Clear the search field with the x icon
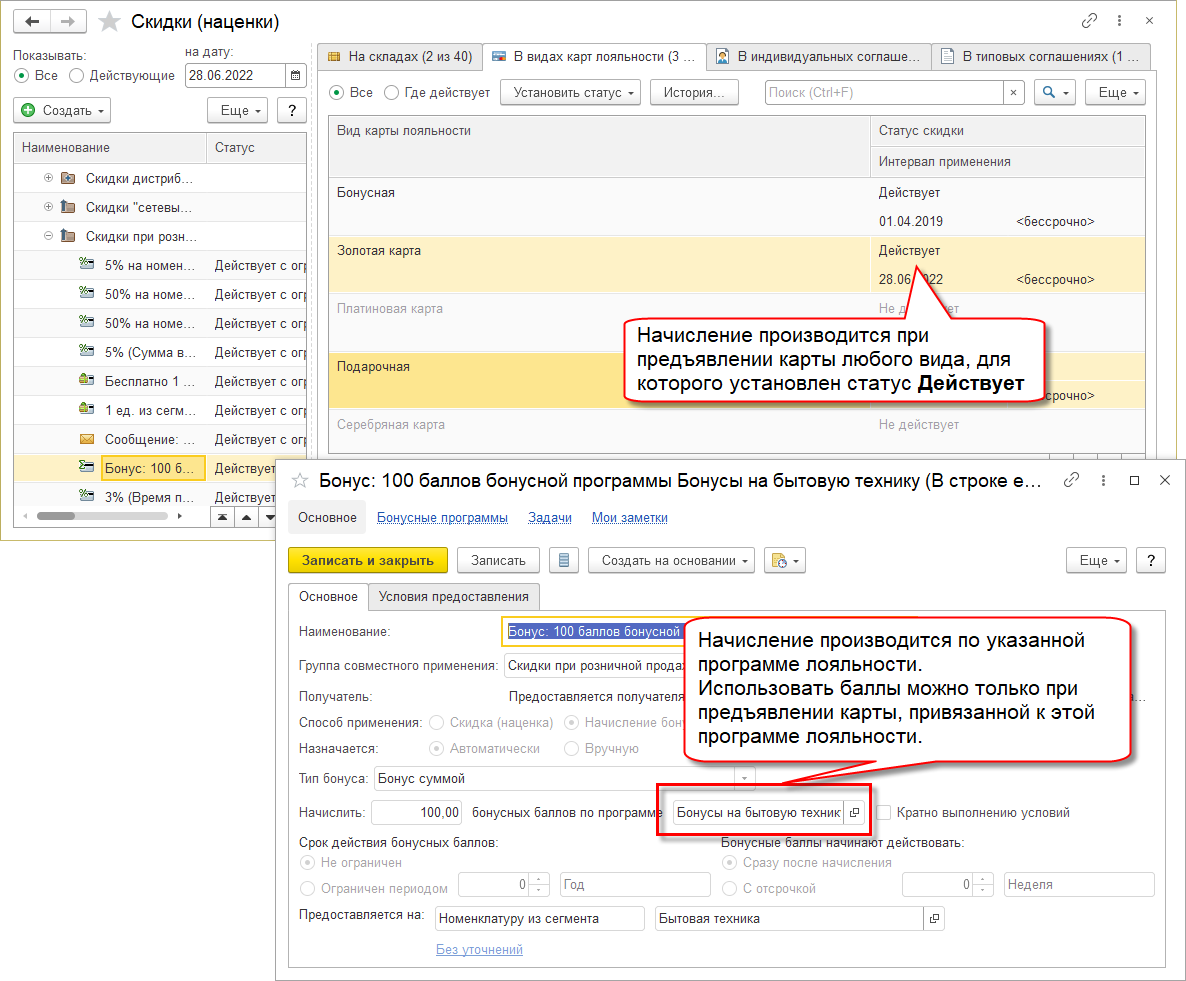This screenshot has height=981, width=1186. click(x=1014, y=92)
